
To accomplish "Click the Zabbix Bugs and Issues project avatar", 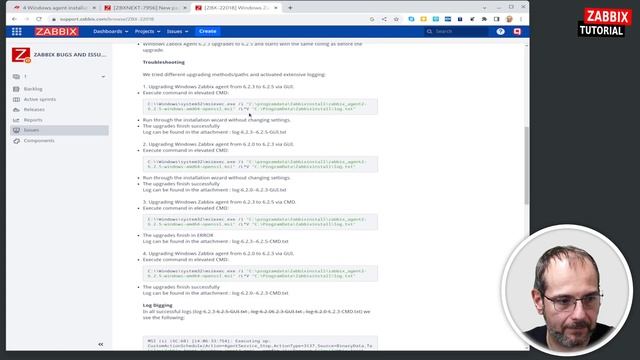I will (21, 55).
